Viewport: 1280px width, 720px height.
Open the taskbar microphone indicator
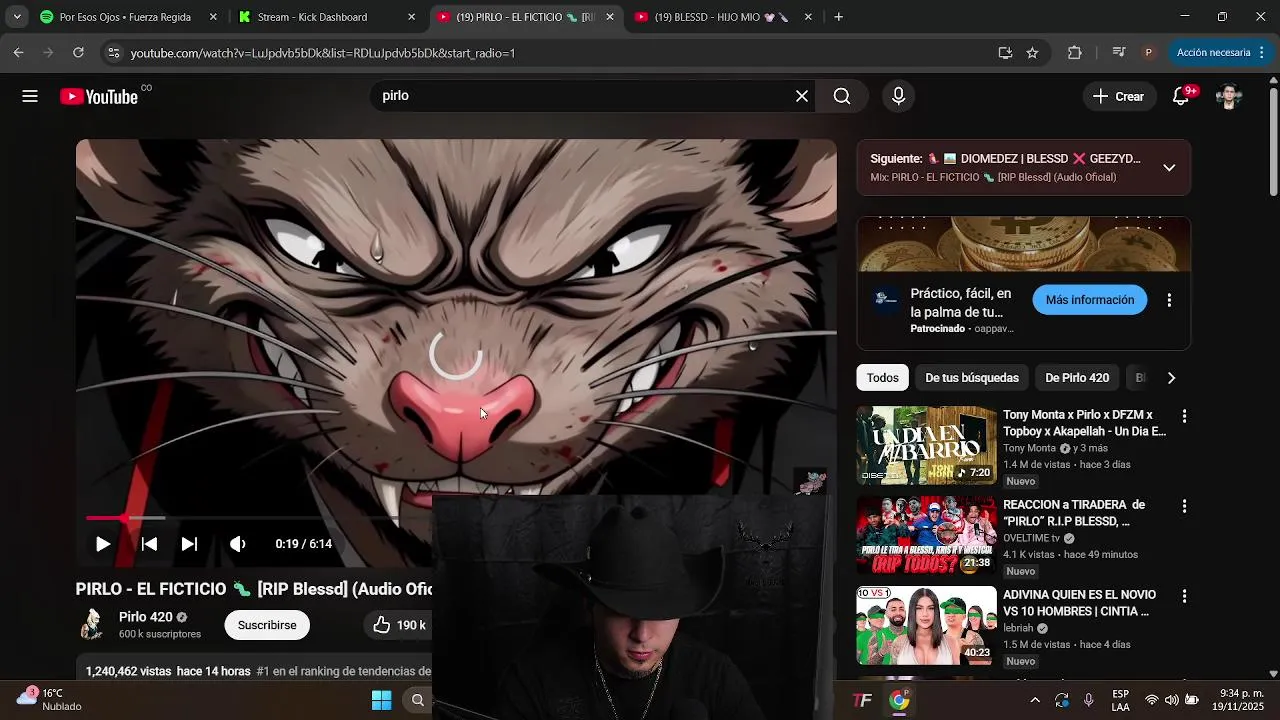coord(1089,700)
